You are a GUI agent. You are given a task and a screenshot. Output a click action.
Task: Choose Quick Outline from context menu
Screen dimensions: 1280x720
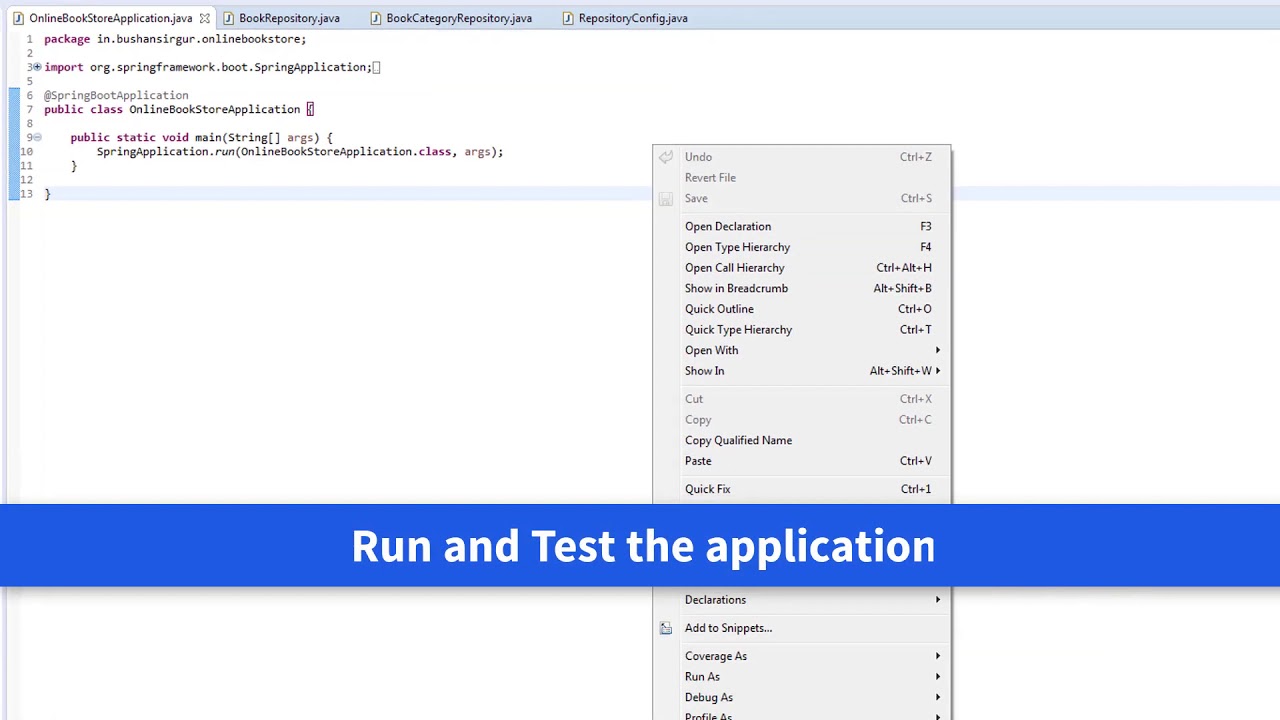coord(802,309)
